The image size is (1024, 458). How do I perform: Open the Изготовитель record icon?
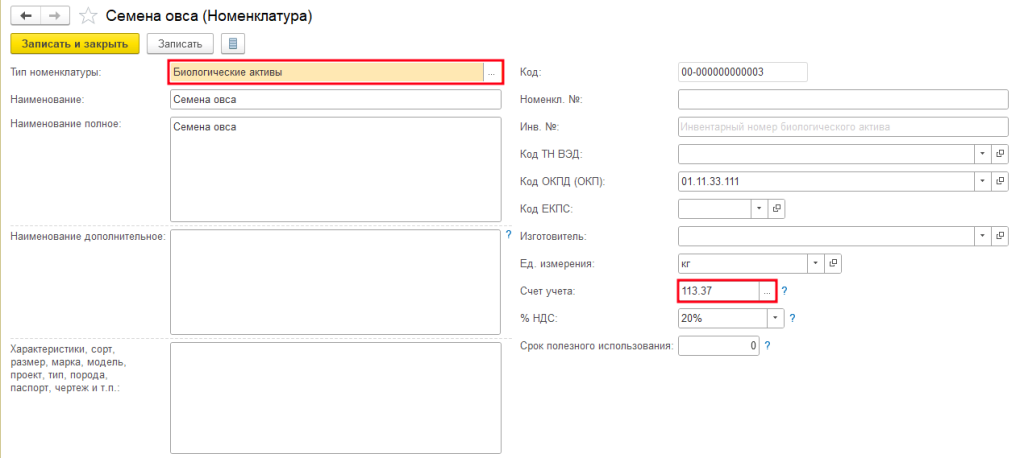pos(1000,236)
